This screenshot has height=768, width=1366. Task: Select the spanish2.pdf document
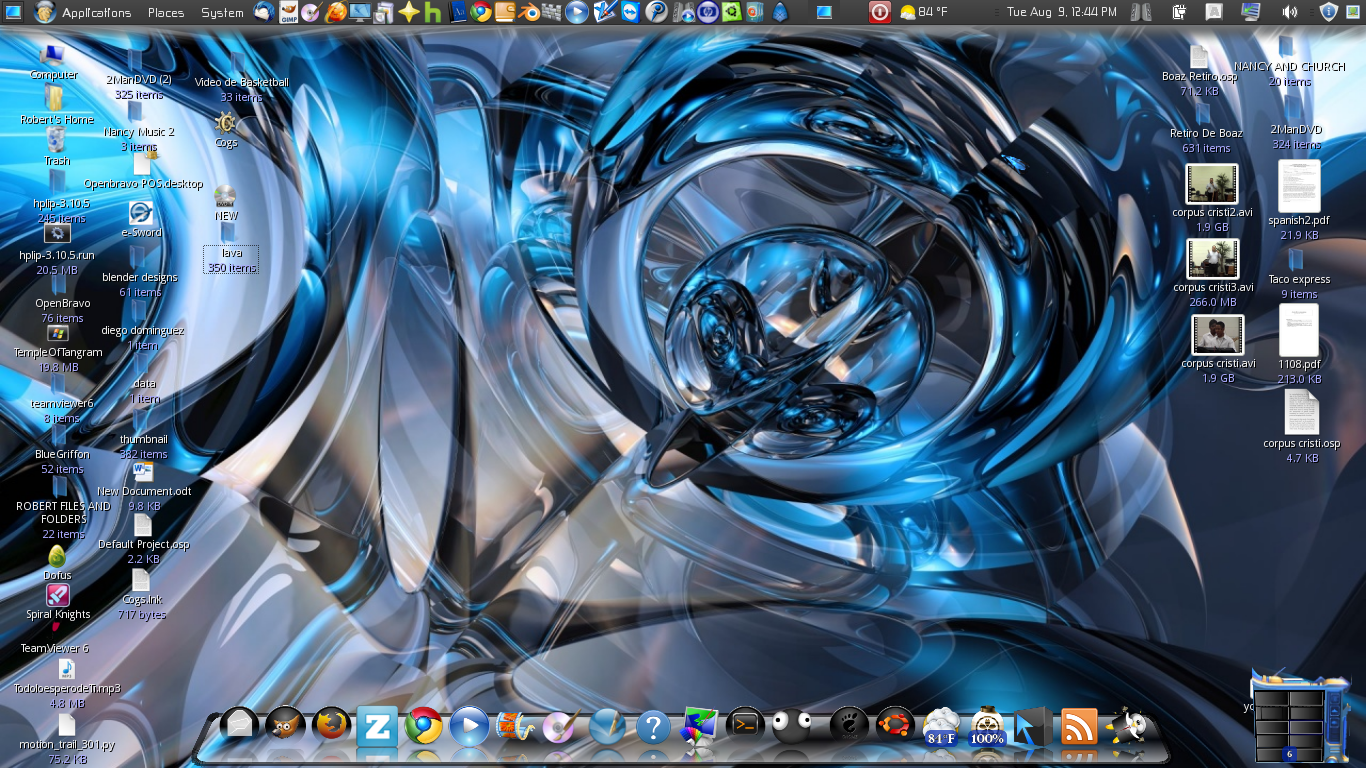tap(1299, 200)
